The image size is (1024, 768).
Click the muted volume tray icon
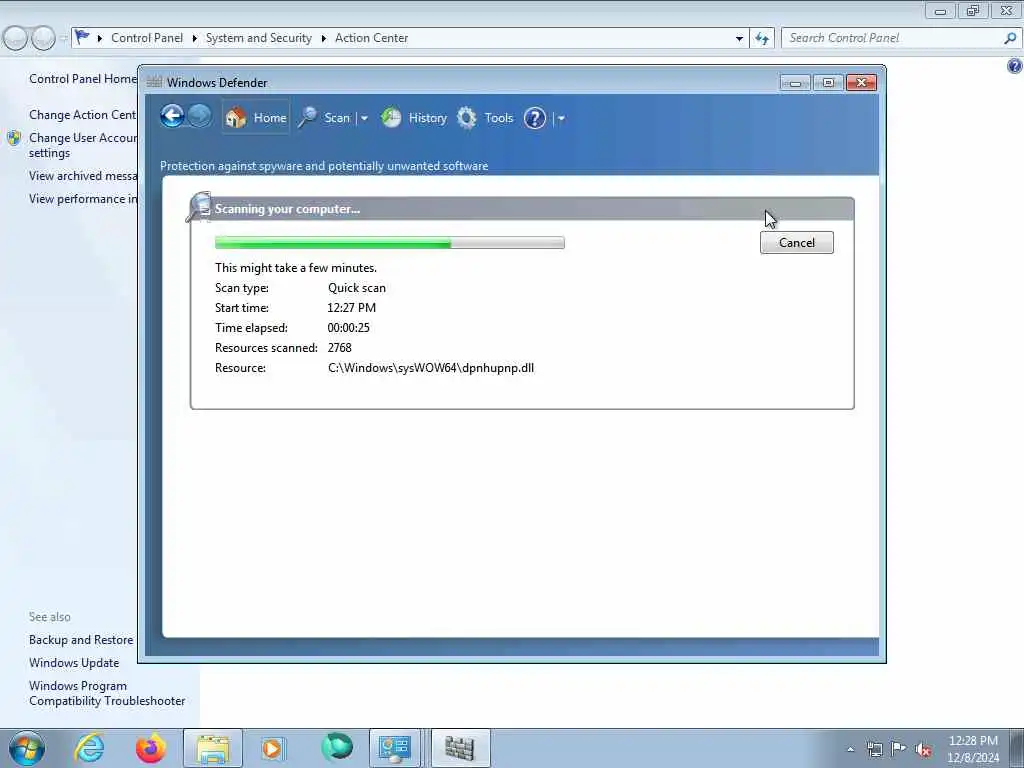(x=923, y=750)
